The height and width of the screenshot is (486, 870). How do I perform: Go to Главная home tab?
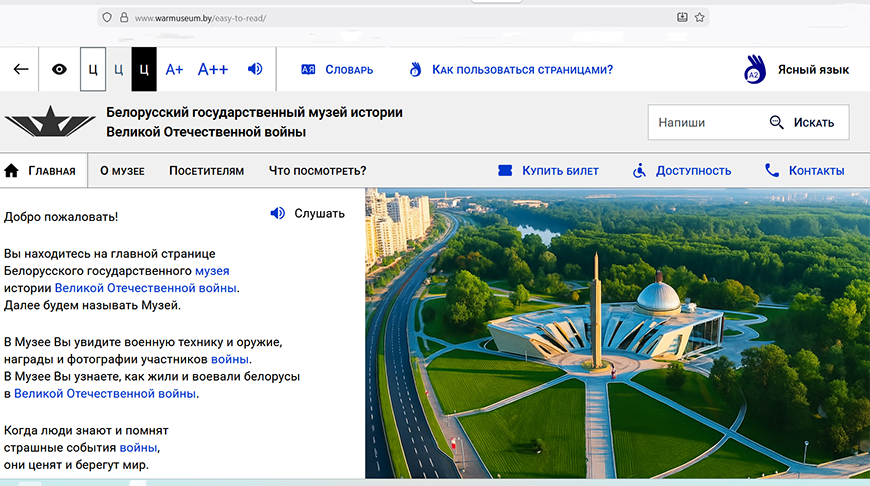coord(41,171)
